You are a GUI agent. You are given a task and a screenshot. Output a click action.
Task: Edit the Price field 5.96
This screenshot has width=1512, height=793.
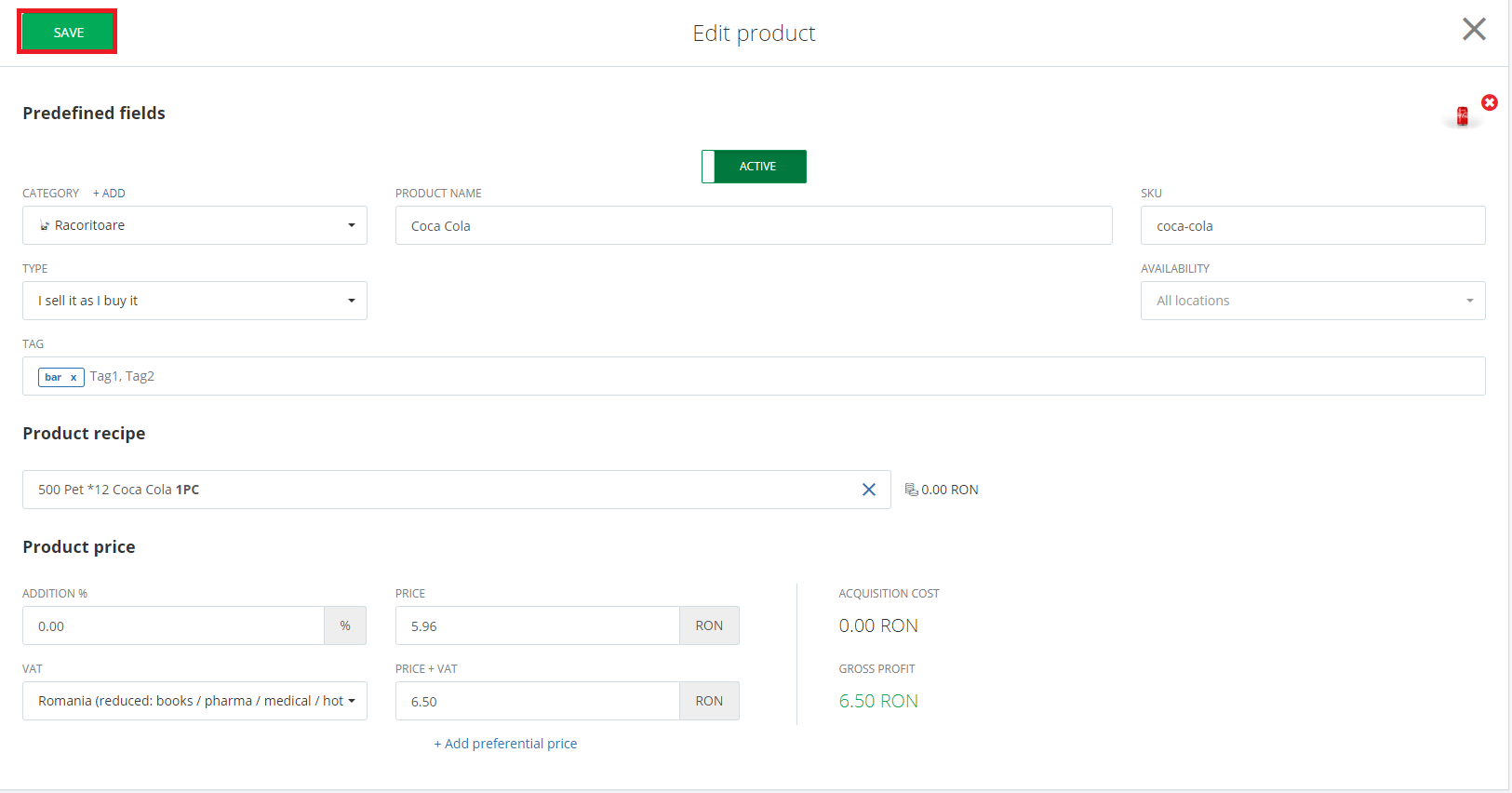[x=537, y=625]
